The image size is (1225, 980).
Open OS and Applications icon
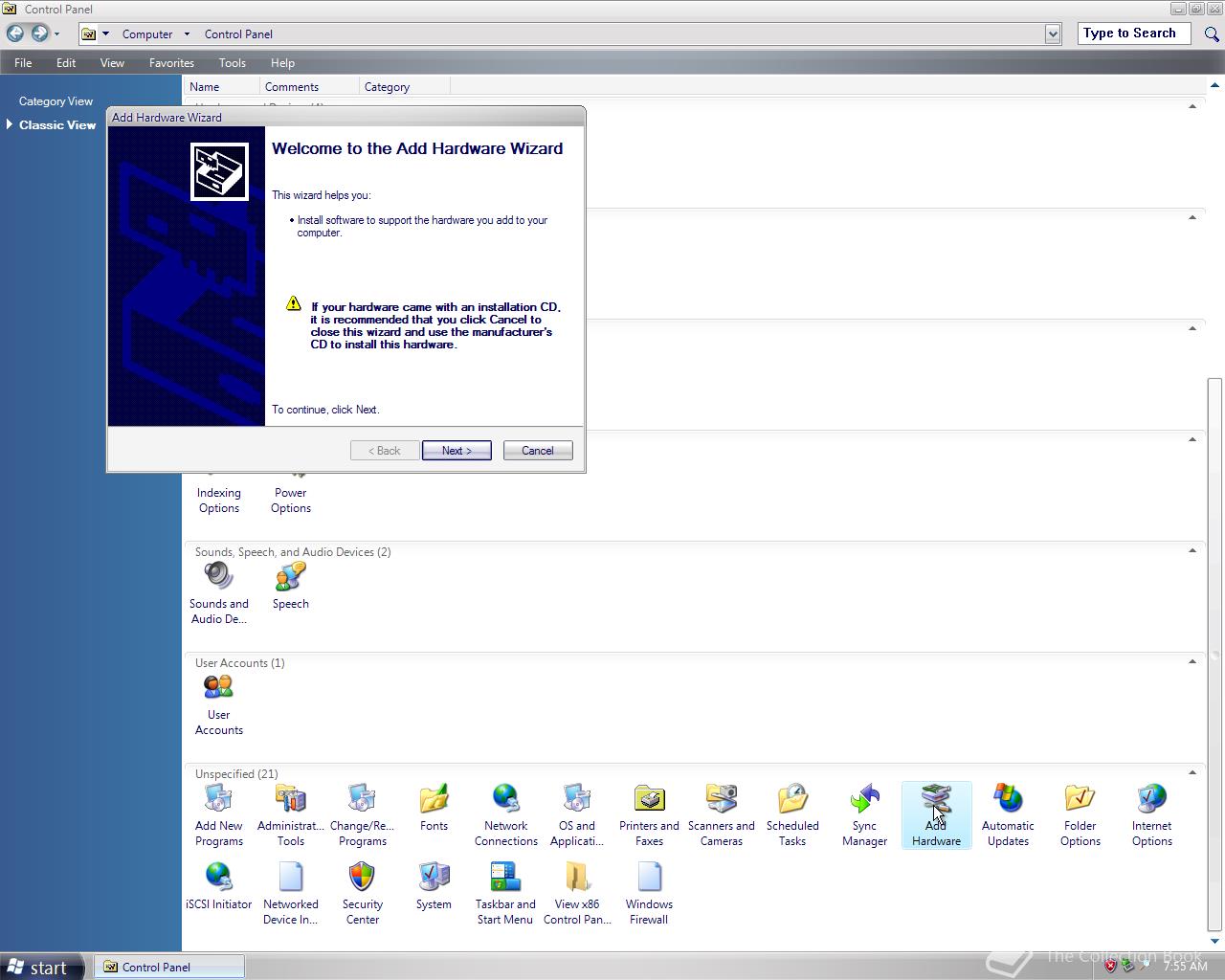[x=577, y=815]
